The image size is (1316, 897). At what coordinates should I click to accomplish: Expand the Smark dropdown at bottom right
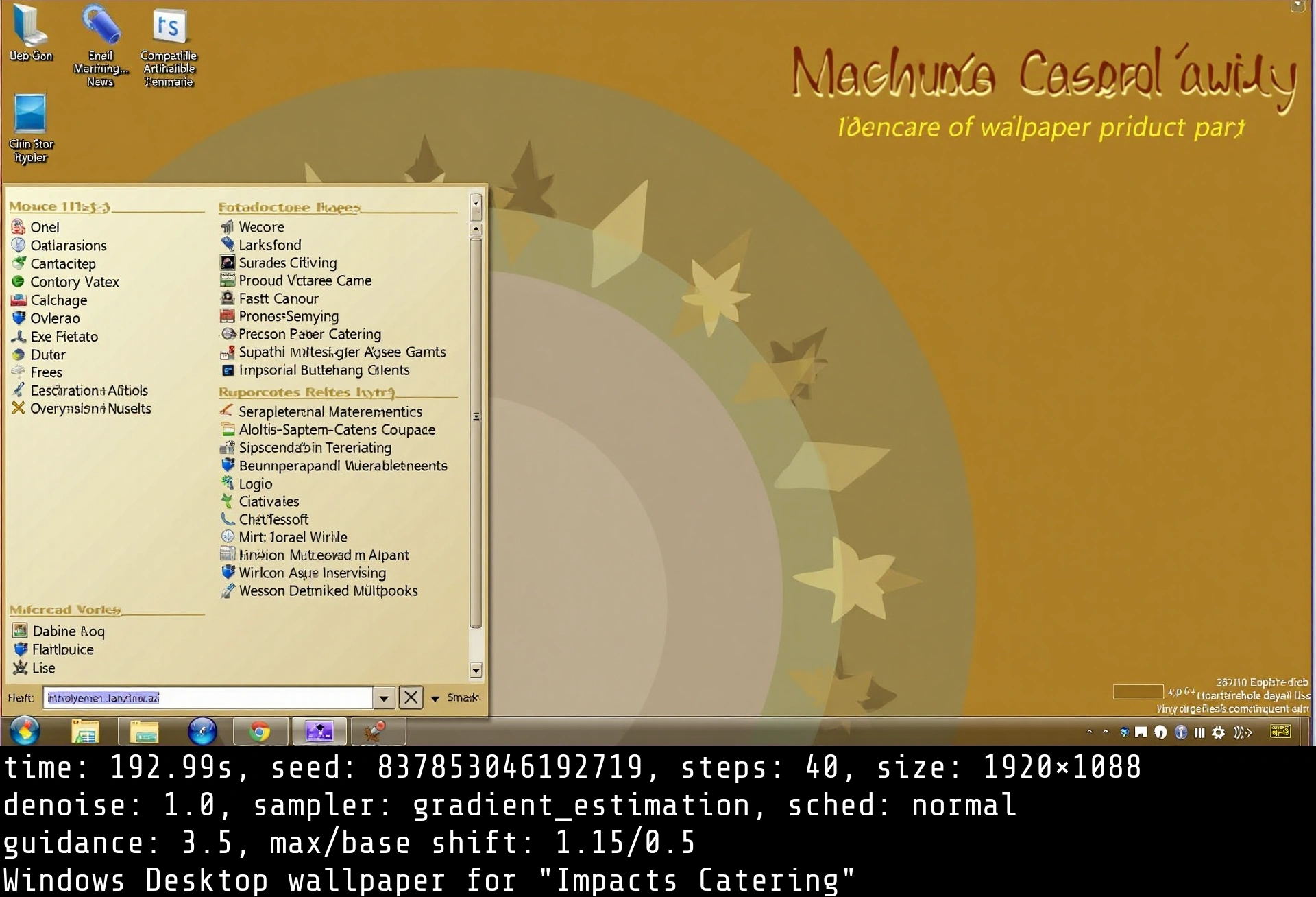[x=435, y=698]
